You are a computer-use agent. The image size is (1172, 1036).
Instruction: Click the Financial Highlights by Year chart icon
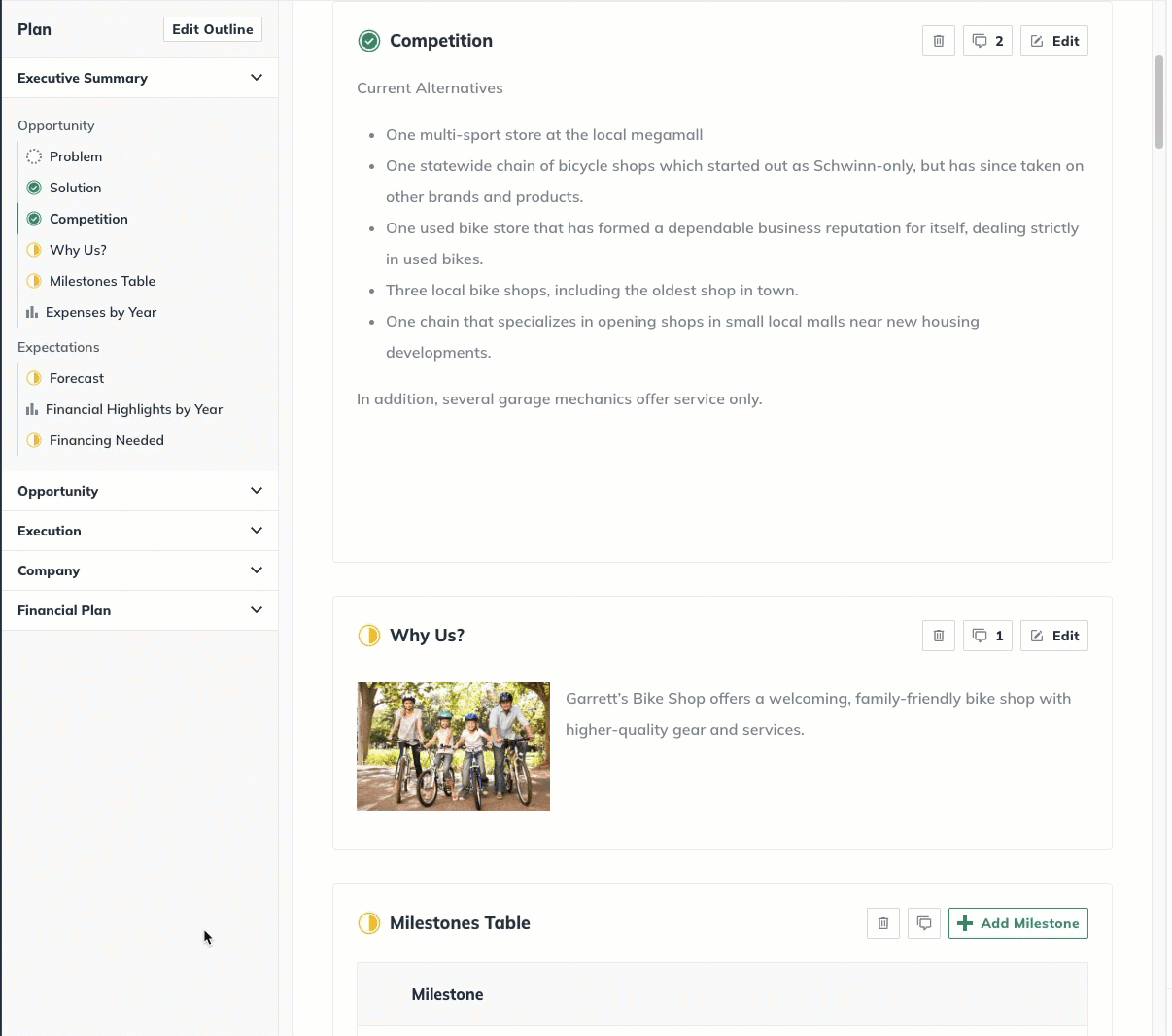[32, 409]
